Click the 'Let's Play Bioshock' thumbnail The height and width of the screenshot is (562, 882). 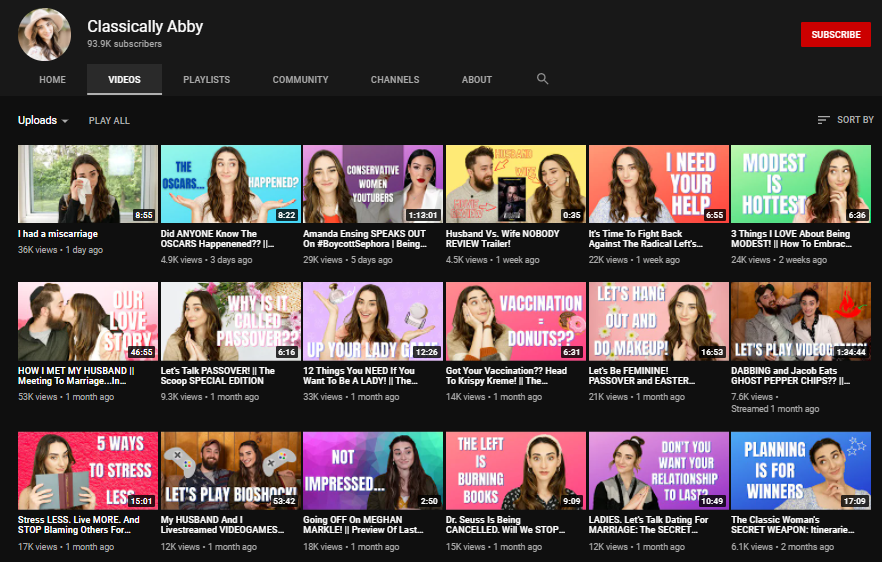(x=231, y=471)
